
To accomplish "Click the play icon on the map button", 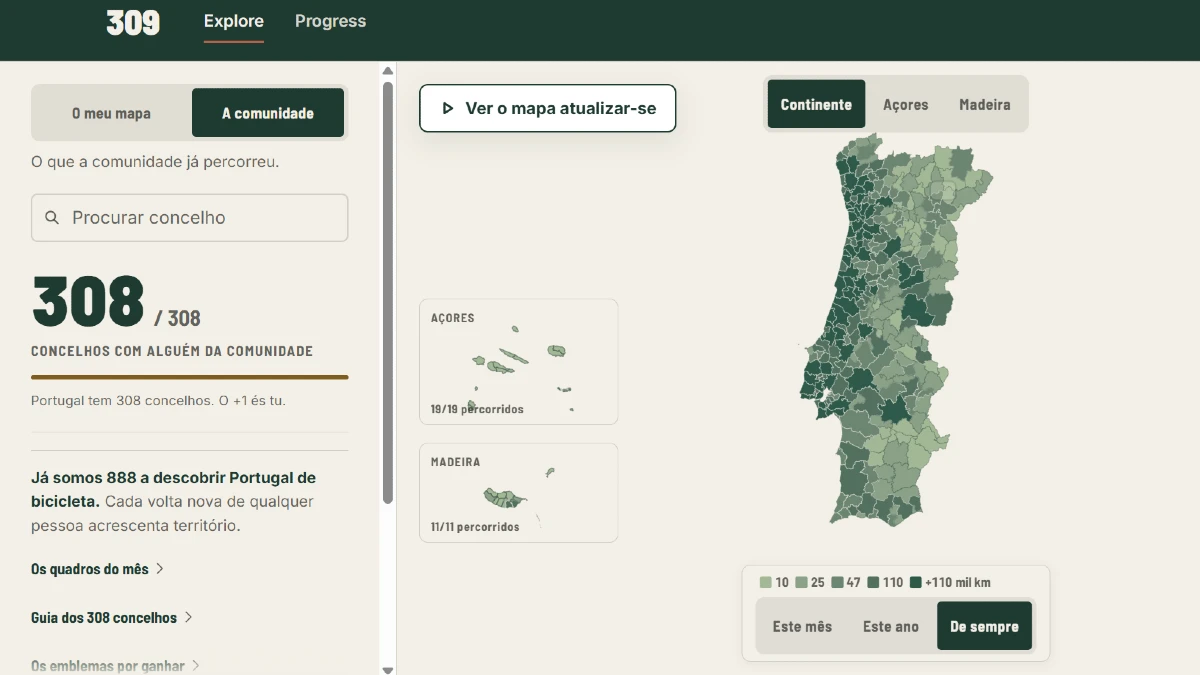I will point(447,108).
